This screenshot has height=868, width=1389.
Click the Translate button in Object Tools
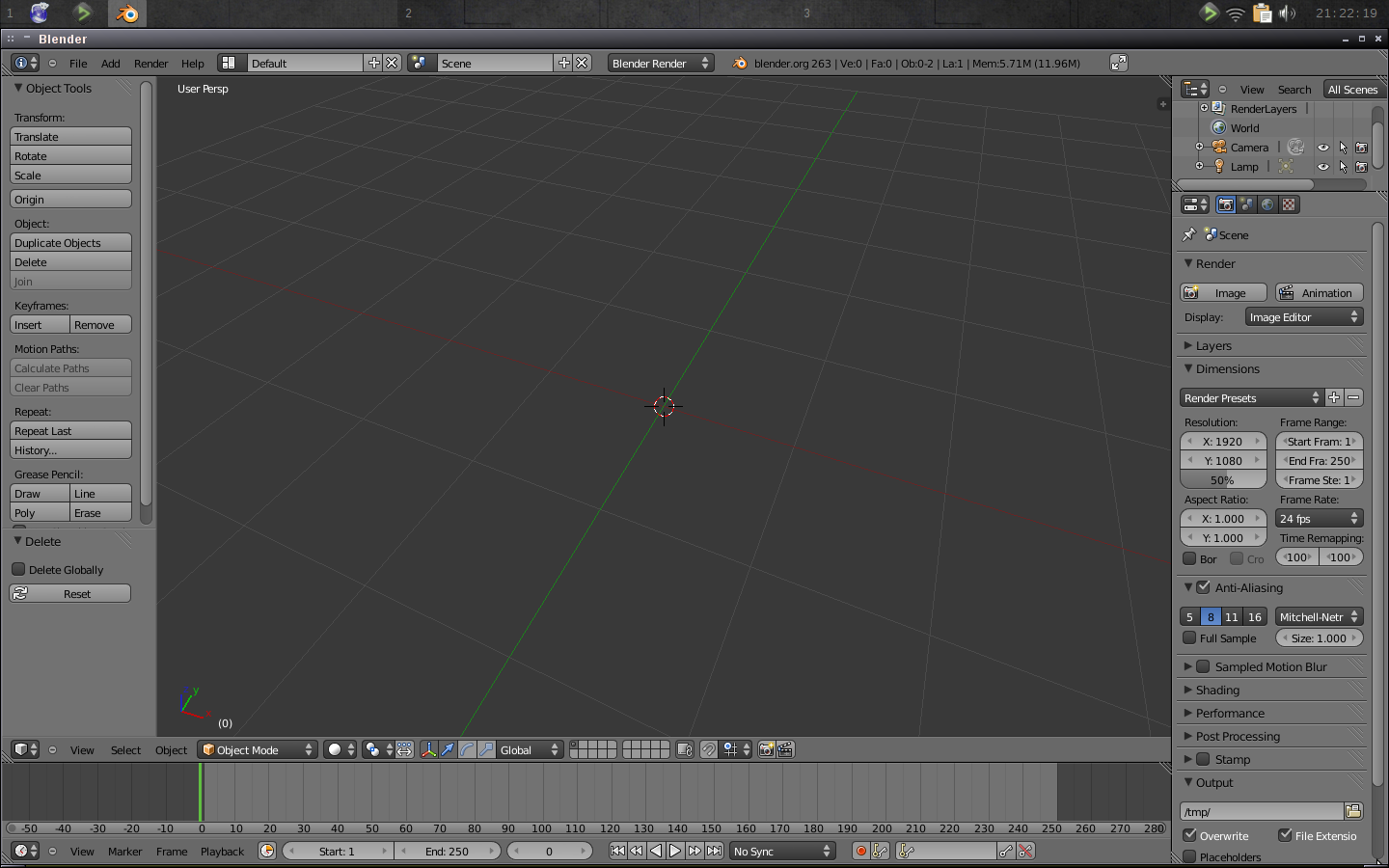(x=69, y=136)
